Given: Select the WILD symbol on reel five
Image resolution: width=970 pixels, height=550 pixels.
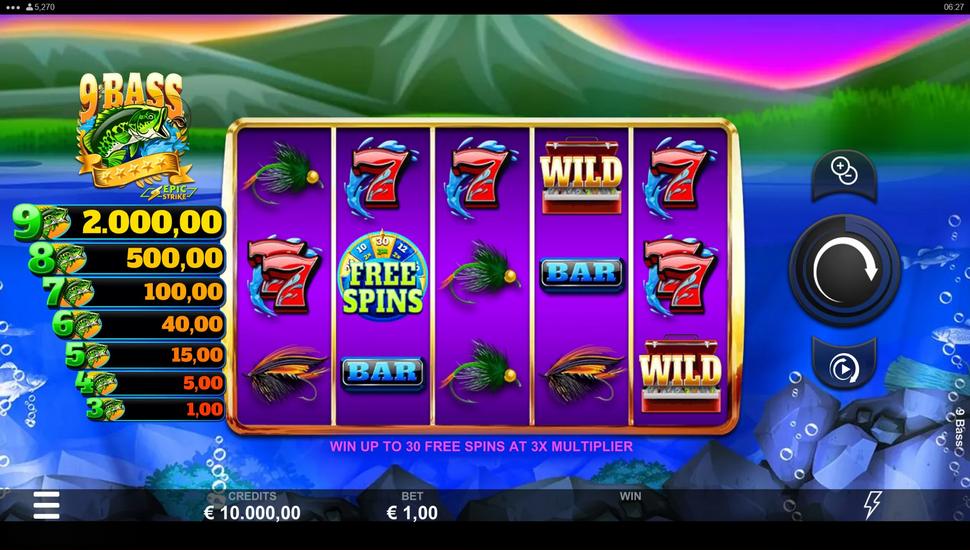Looking at the screenshot, I should coord(680,374).
